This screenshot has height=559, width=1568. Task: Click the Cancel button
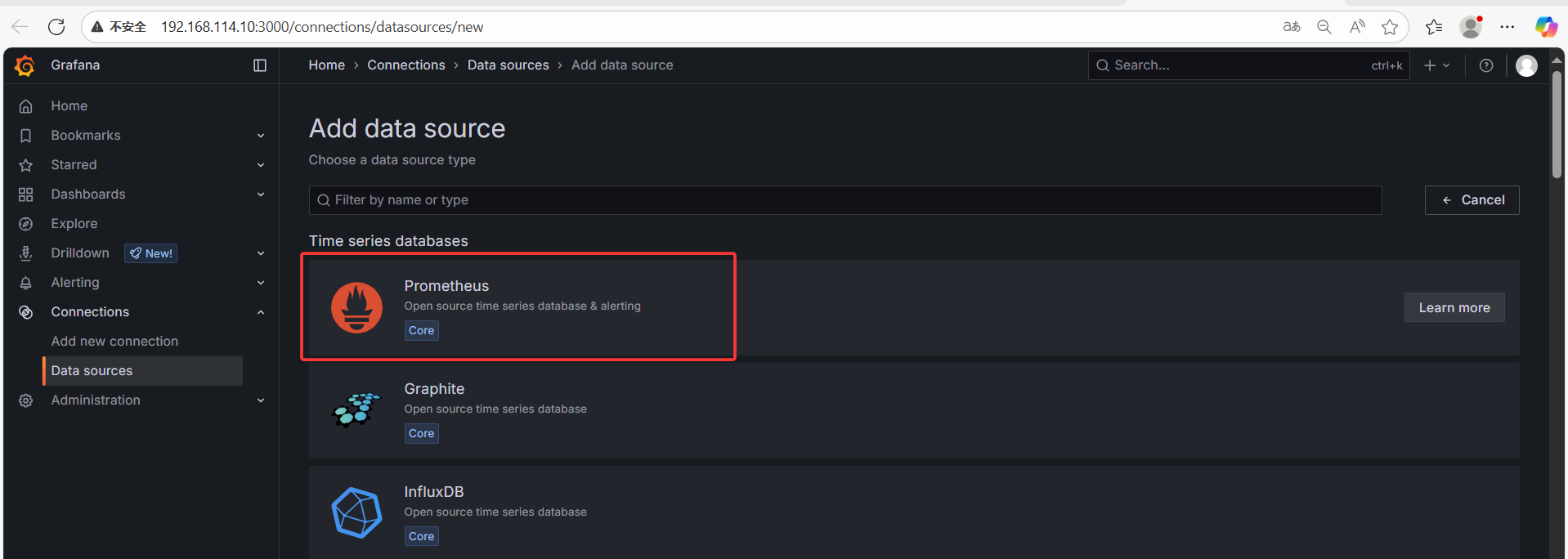[x=1472, y=200]
